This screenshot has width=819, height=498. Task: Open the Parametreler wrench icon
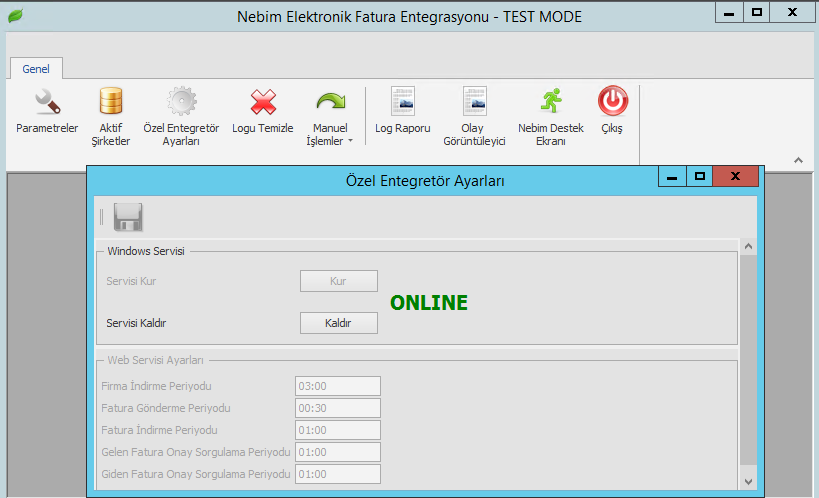47,102
